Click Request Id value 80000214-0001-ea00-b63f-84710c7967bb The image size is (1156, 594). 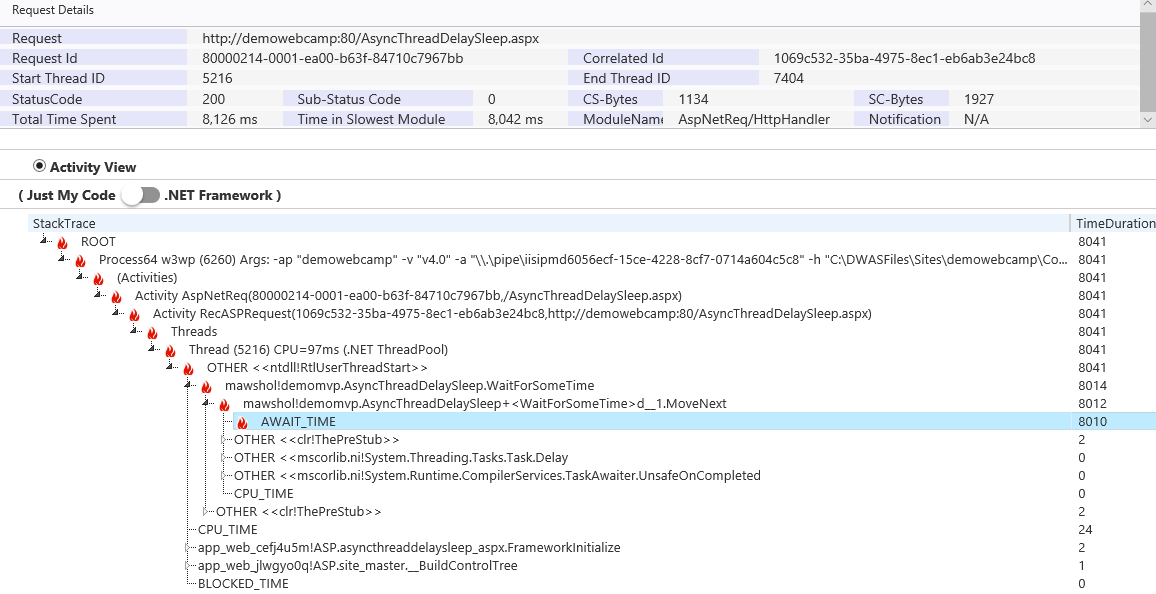(332, 58)
